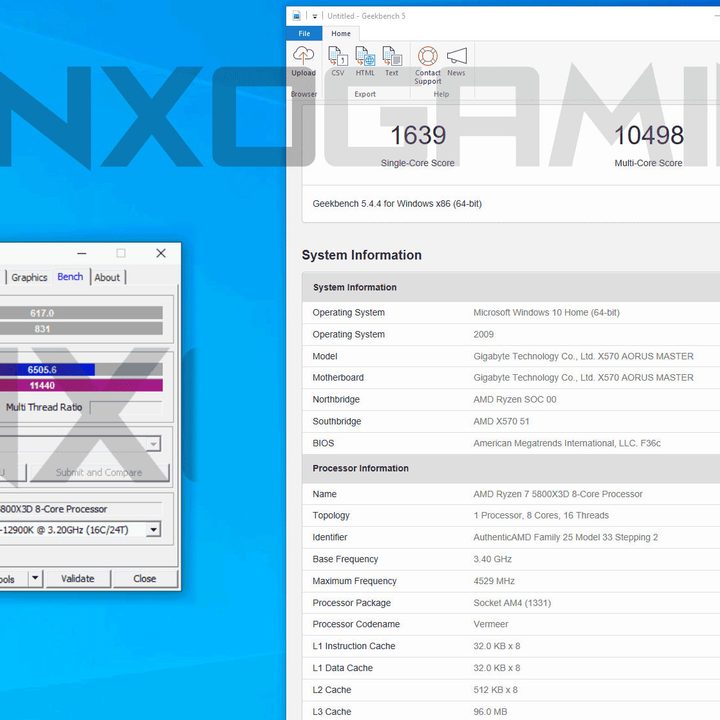Click Base Frequency 3.40 GHz value
This screenshot has height=720, width=720.
(x=492, y=559)
